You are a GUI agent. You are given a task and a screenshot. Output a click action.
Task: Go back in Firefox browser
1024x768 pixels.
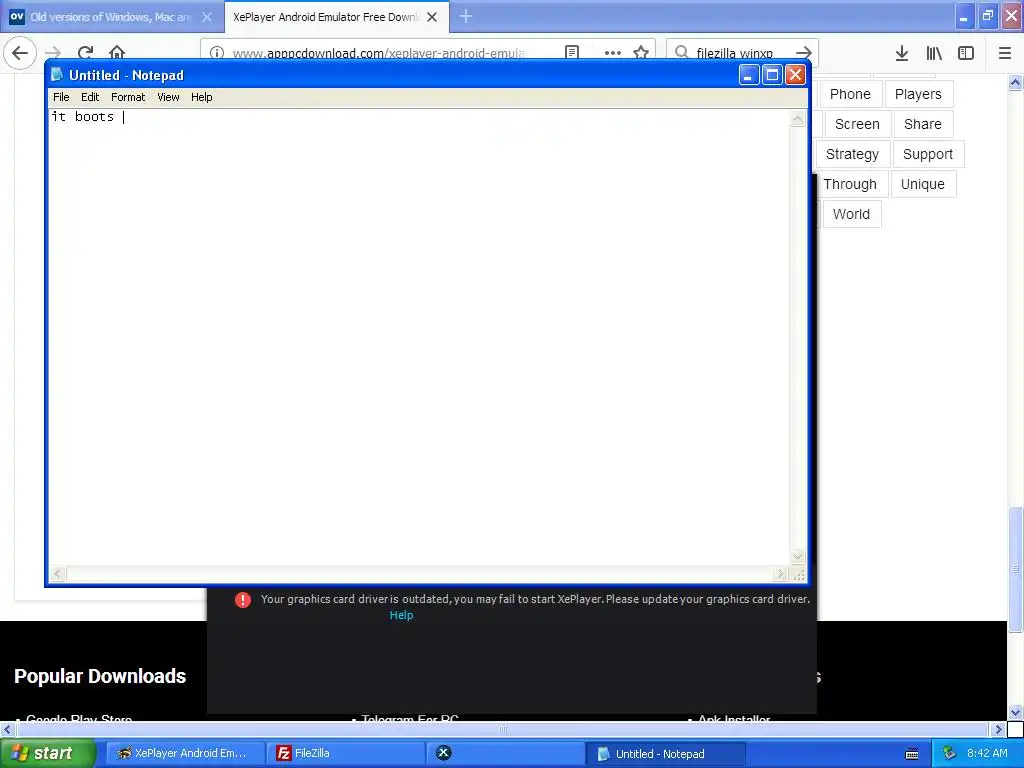click(x=20, y=53)
